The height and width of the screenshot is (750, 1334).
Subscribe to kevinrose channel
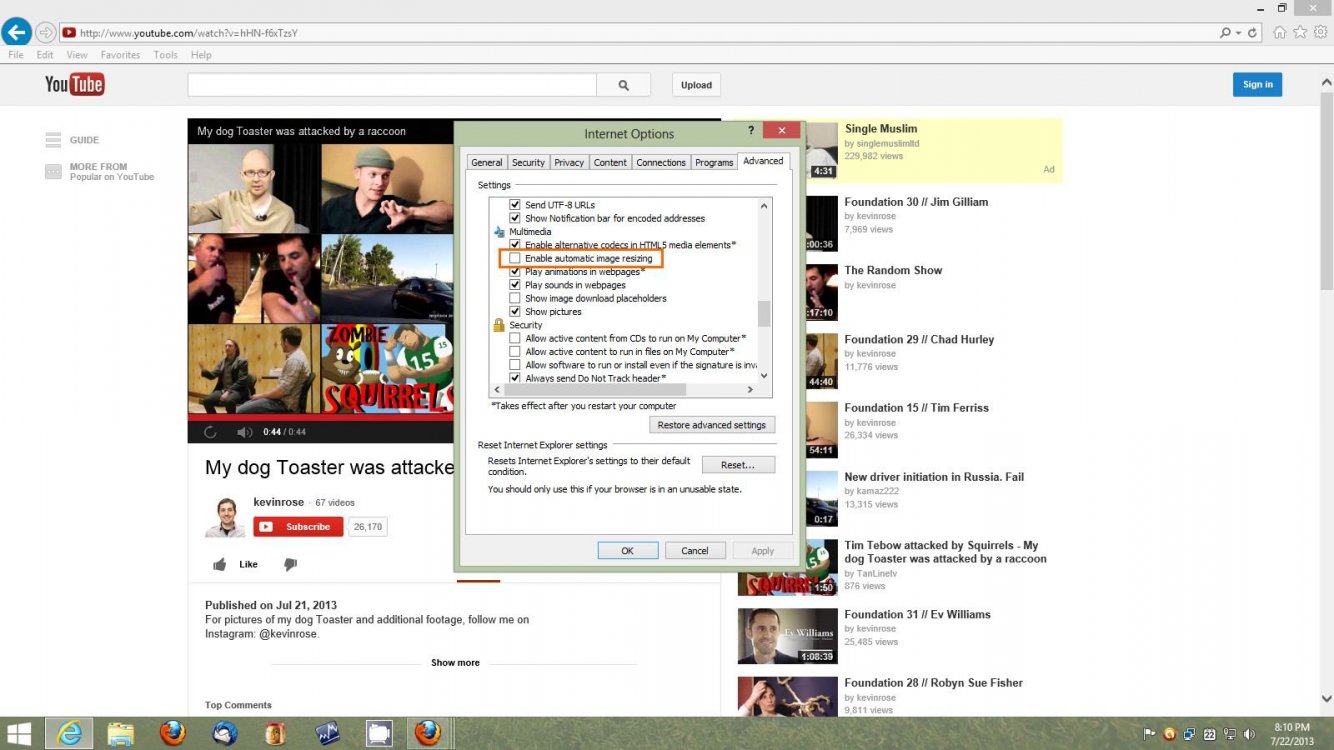[x=298, y=527]
